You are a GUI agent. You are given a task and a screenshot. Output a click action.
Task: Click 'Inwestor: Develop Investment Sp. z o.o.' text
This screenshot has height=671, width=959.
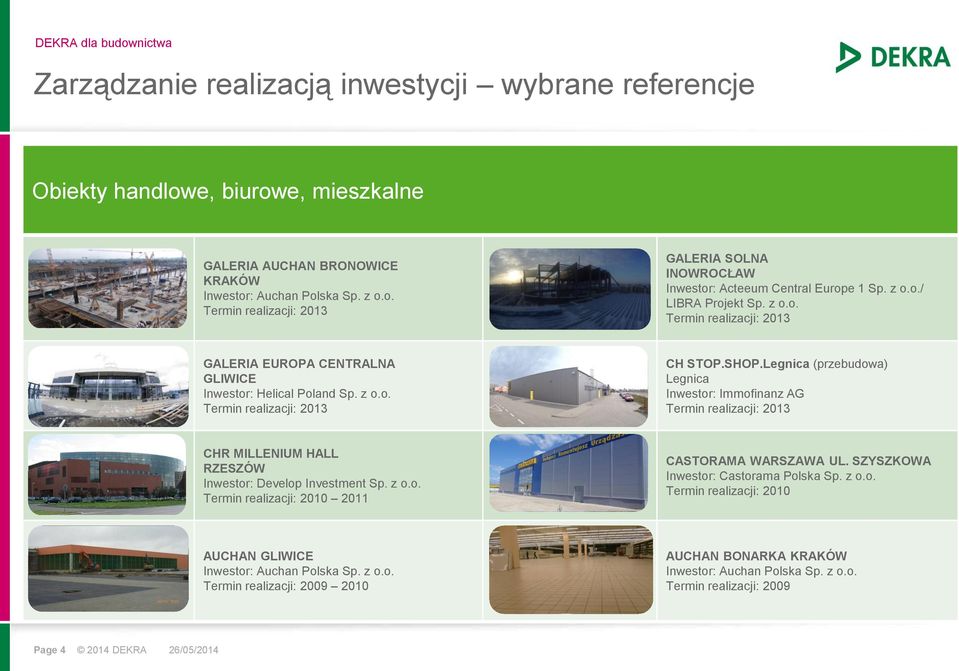point(312,483)
